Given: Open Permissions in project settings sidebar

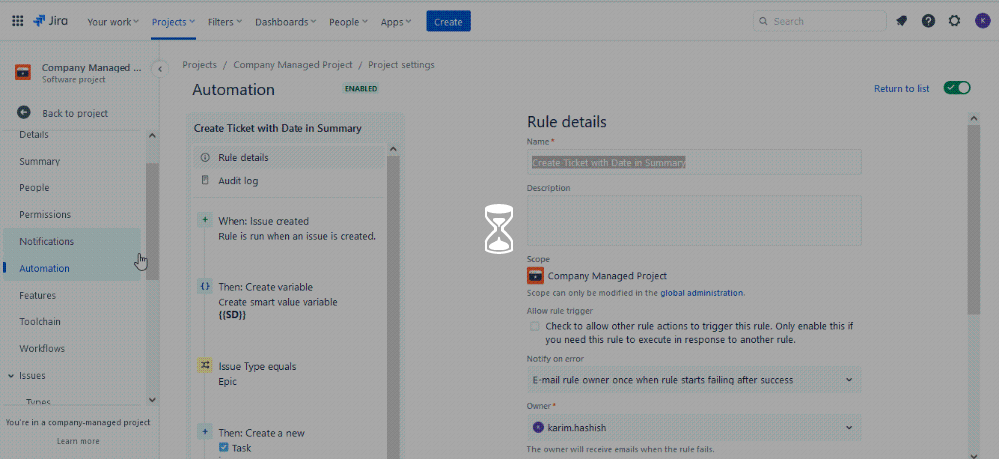Looking at the screenshot, I should pyautogui.click(x=45, y=215).
